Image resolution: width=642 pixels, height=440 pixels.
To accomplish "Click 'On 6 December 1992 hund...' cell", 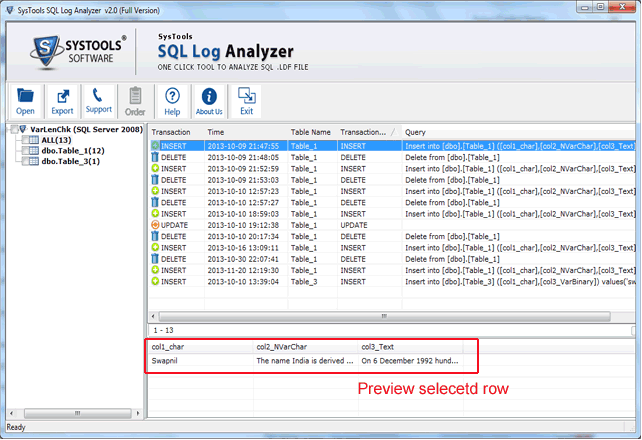I will pyautogui.click(x=411, y=361).
